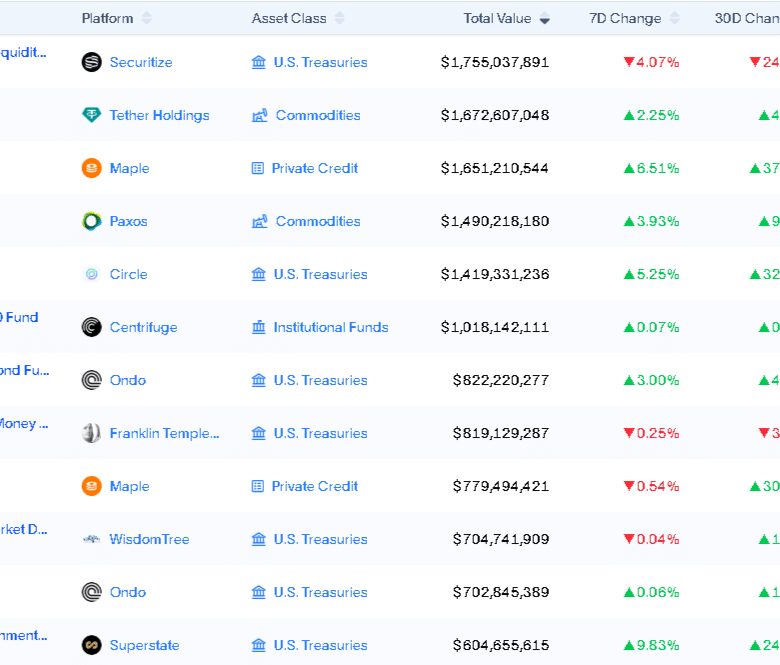Click the Franklin Templeton logo icon
This screenshot has width=780, height=665.
tap(91, 433)
